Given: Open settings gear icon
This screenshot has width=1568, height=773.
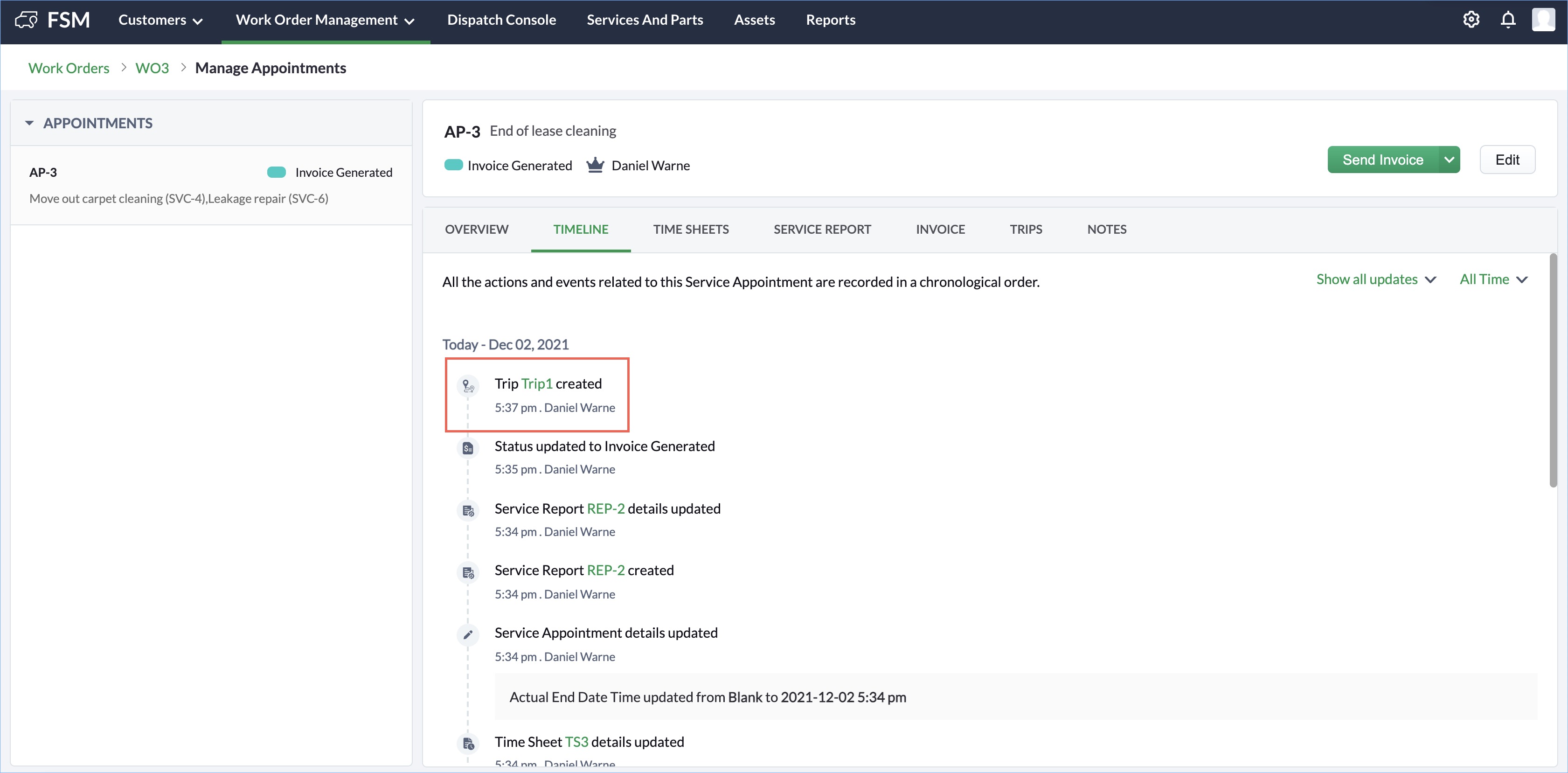Looking at the screenshot, I should point(1471,20).
